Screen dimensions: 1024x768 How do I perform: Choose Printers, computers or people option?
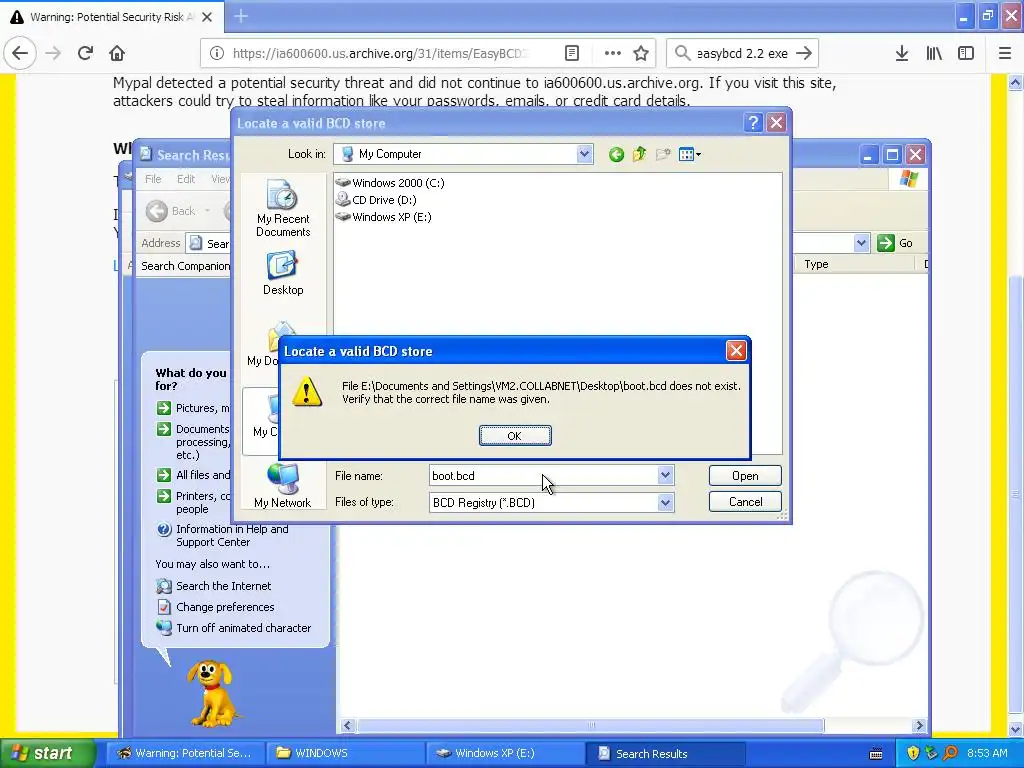click(193, 502)
